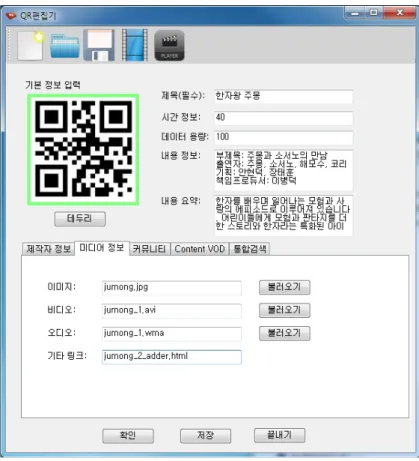
Task: Switch to the 통합검색 tab
Action: [x=250, y=249]
